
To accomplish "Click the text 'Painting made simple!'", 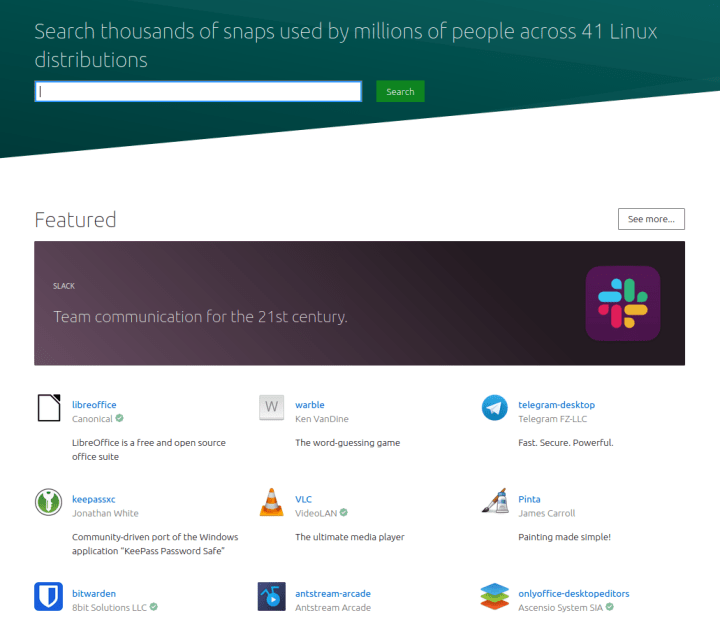I will coord(564,537).
